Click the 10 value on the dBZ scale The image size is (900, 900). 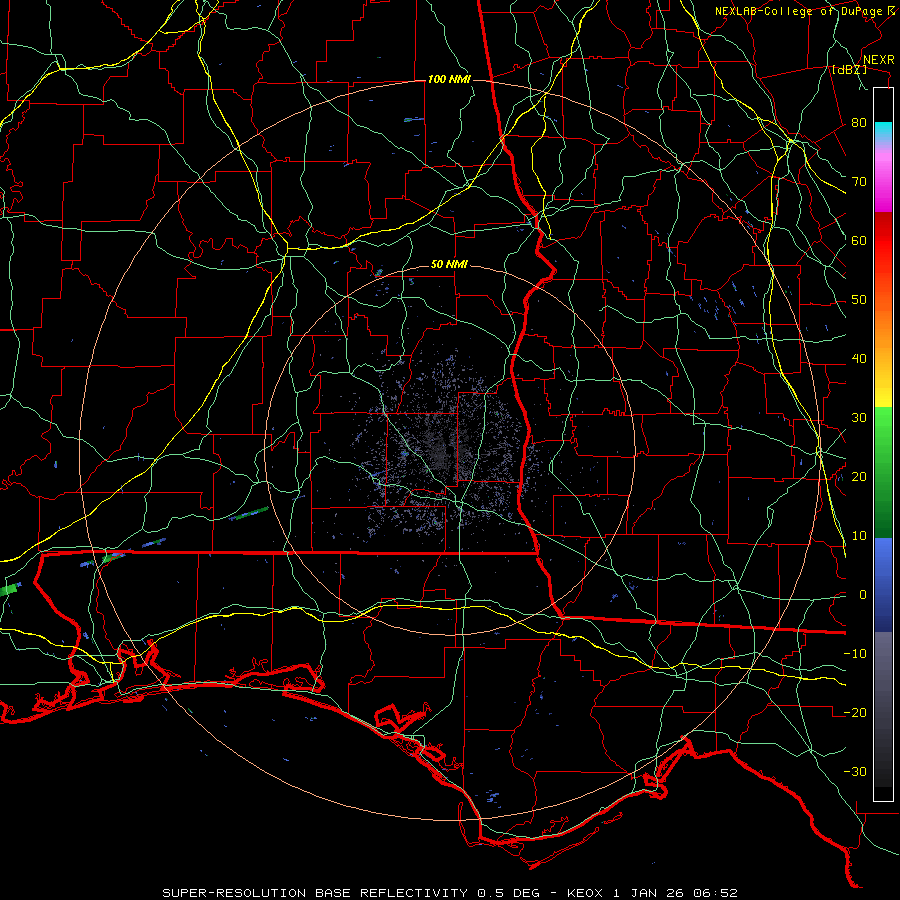(x=859, y=536)
